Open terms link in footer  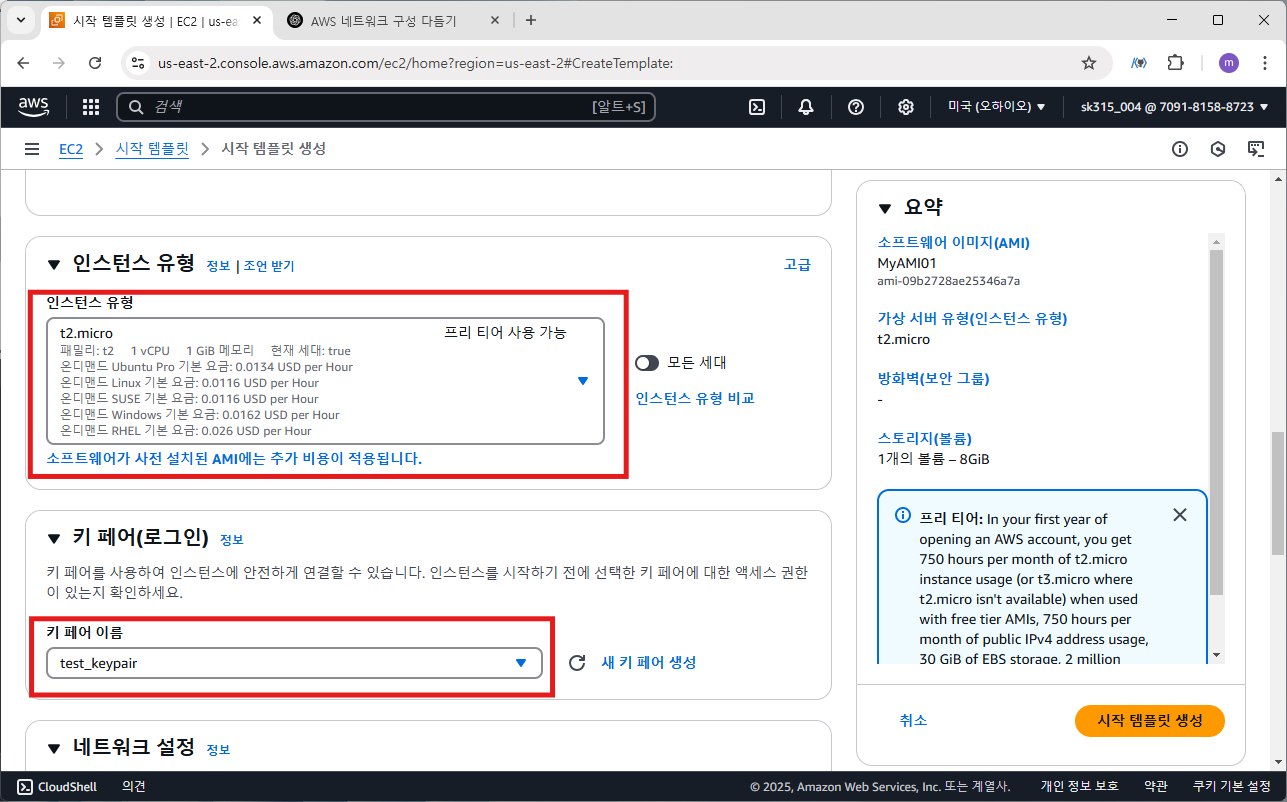coord(1156,787)
